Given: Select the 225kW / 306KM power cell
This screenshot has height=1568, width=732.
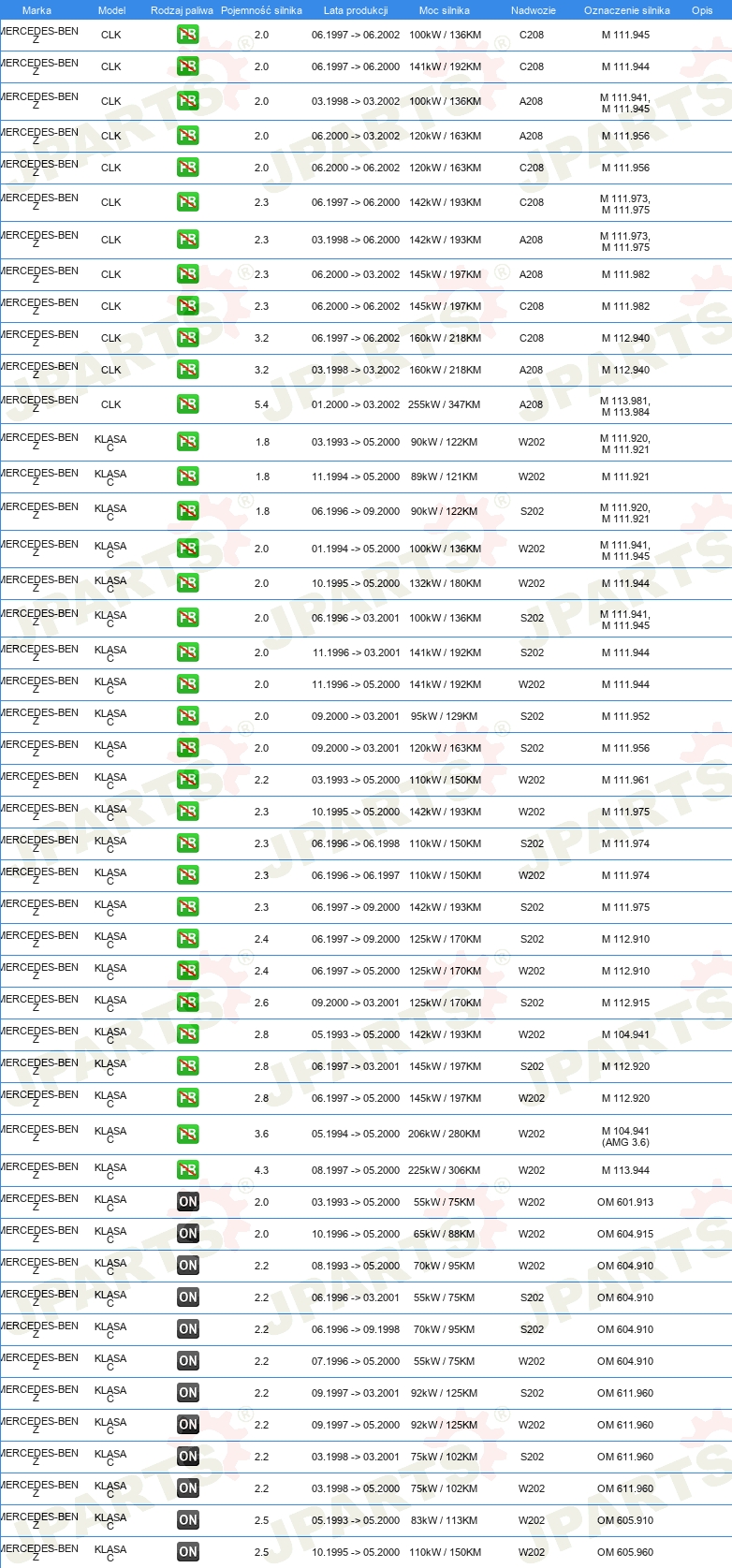Looking at the screenshot, I should pyautogui.click(x=445, y=1171).
